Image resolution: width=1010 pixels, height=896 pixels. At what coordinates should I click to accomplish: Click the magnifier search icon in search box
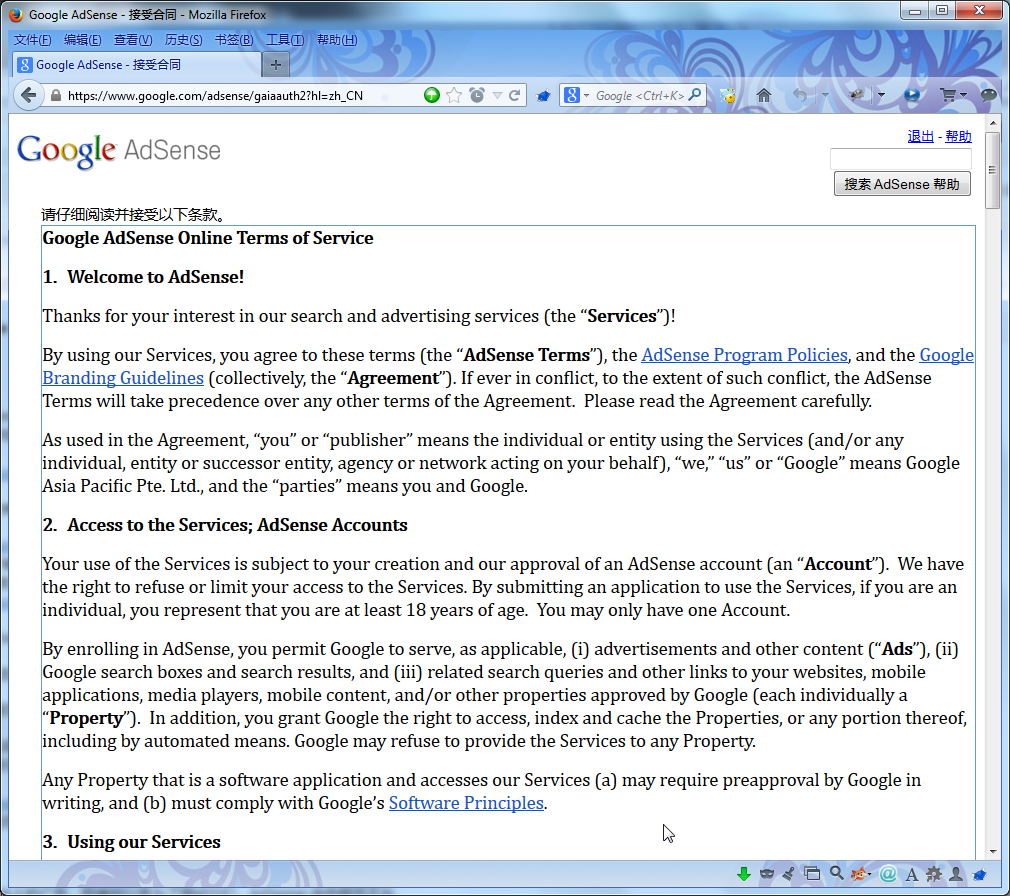(695, 95)
